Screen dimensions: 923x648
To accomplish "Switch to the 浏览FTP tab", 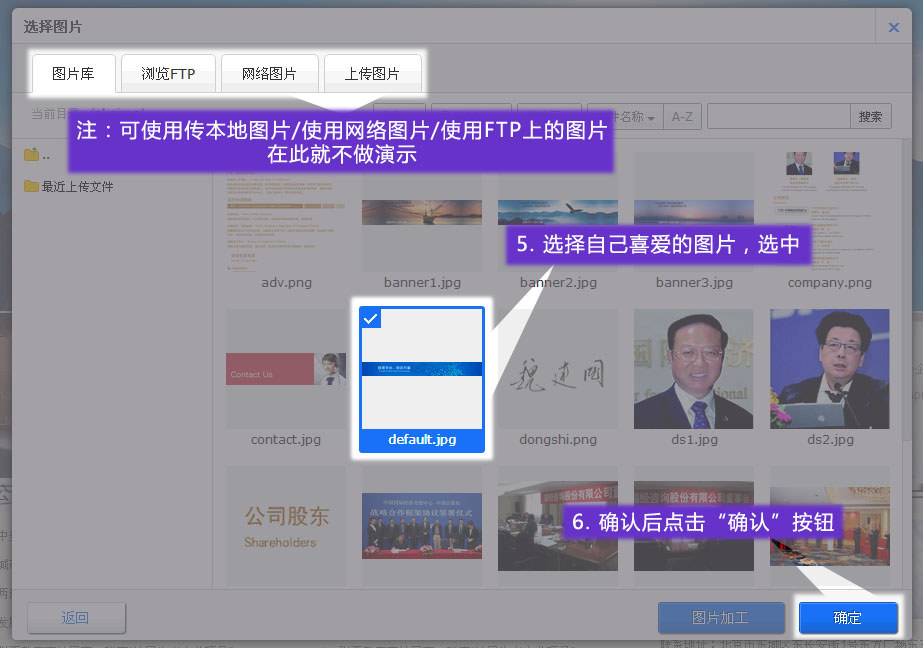I will click(x=168, y=74).
